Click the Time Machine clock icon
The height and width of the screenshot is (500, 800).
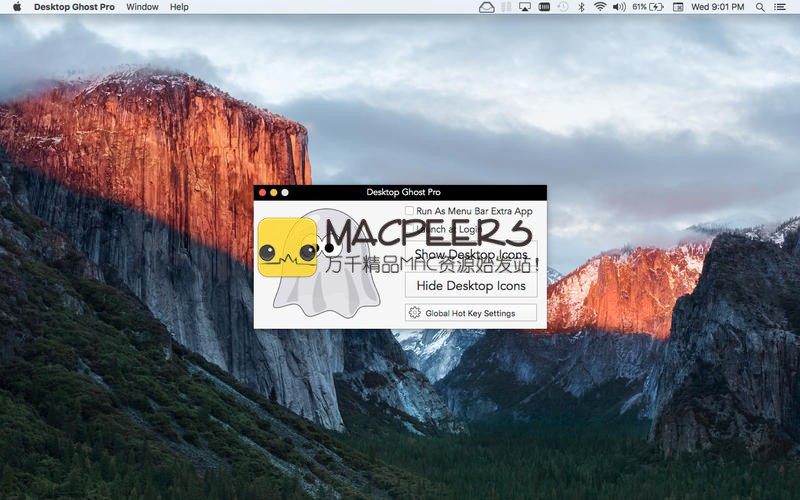(x=562, y=7)
